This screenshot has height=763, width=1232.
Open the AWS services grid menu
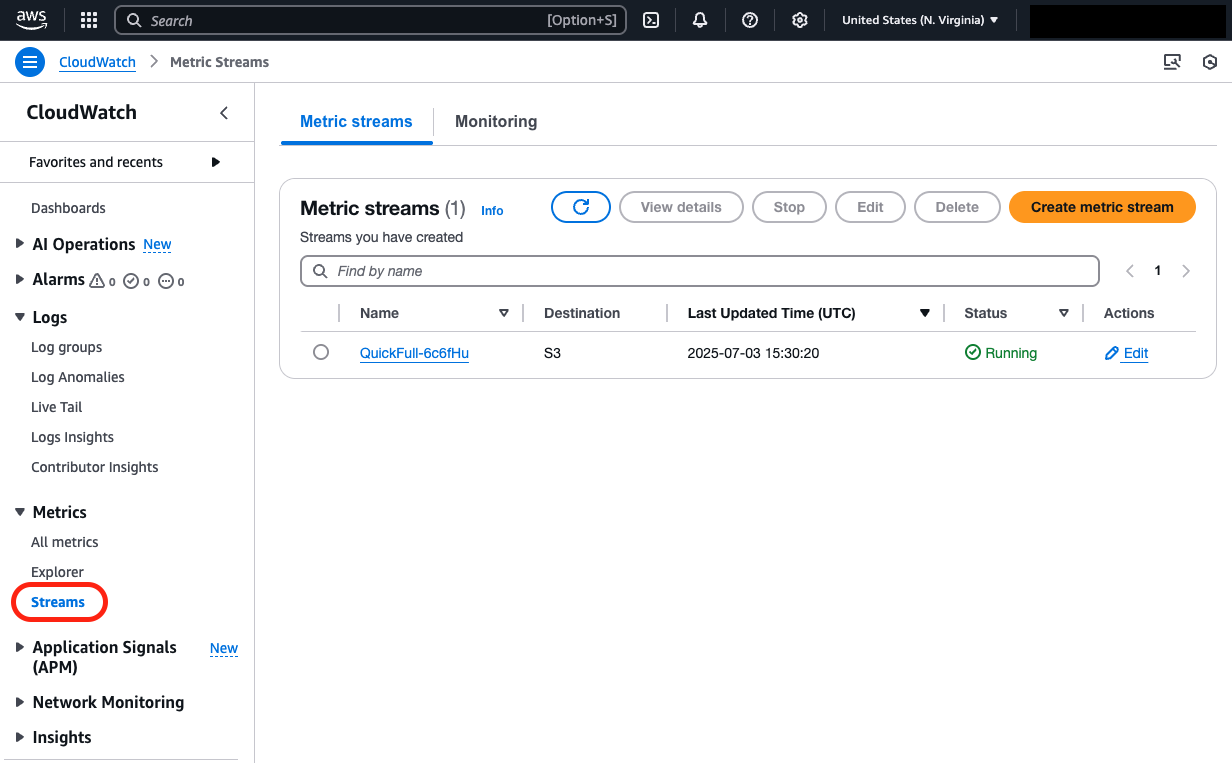tap(89, 20)
